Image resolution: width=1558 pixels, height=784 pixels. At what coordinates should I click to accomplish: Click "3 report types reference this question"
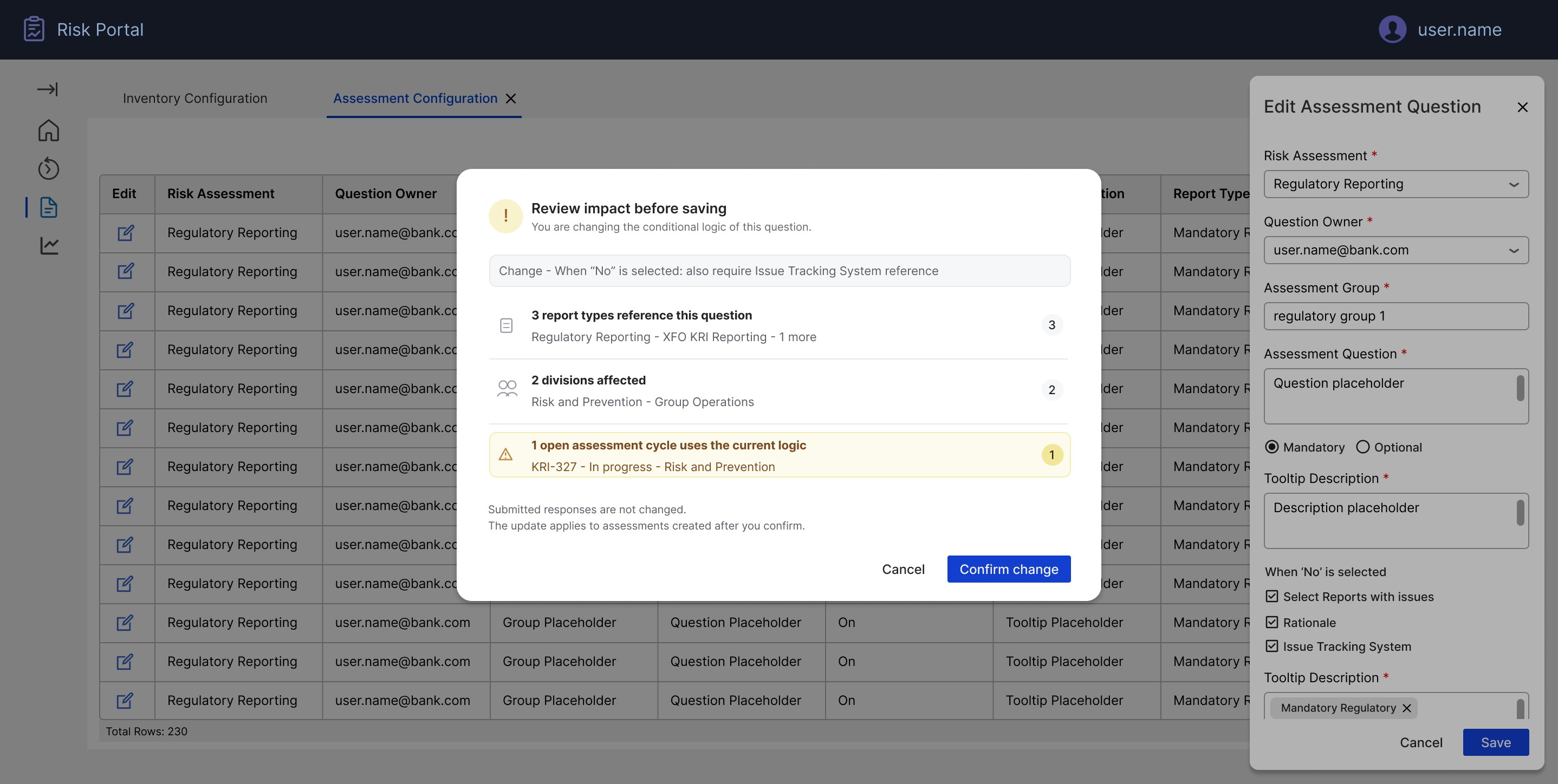pos(641,315)
